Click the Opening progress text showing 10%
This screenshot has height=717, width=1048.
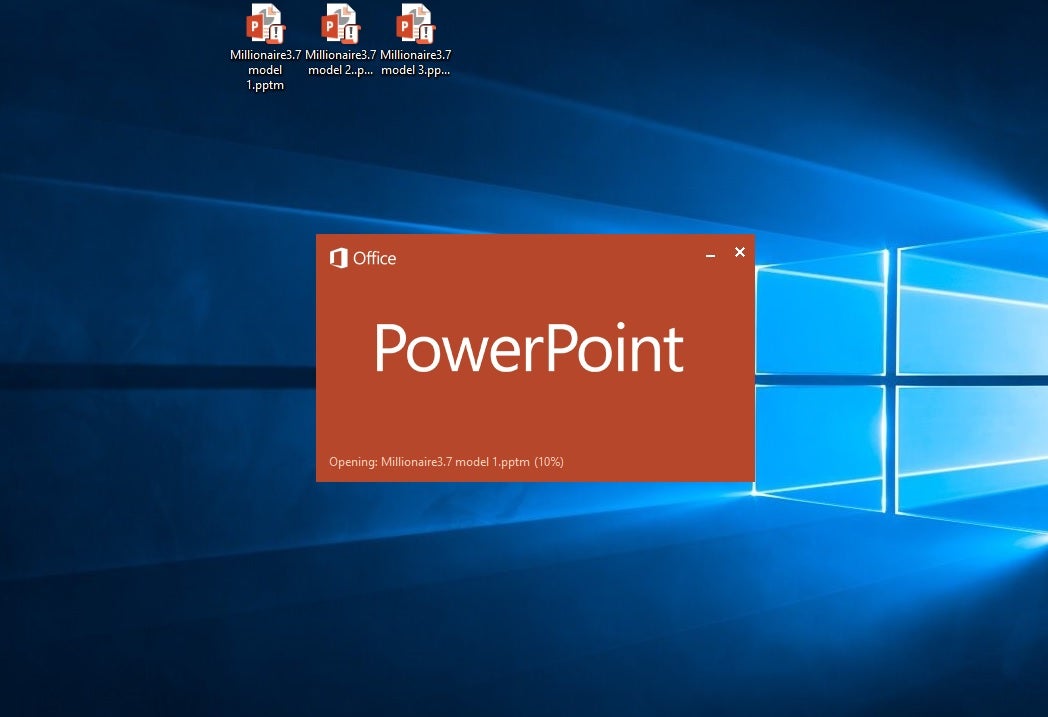pyautogui.click(x=446, y=461)
